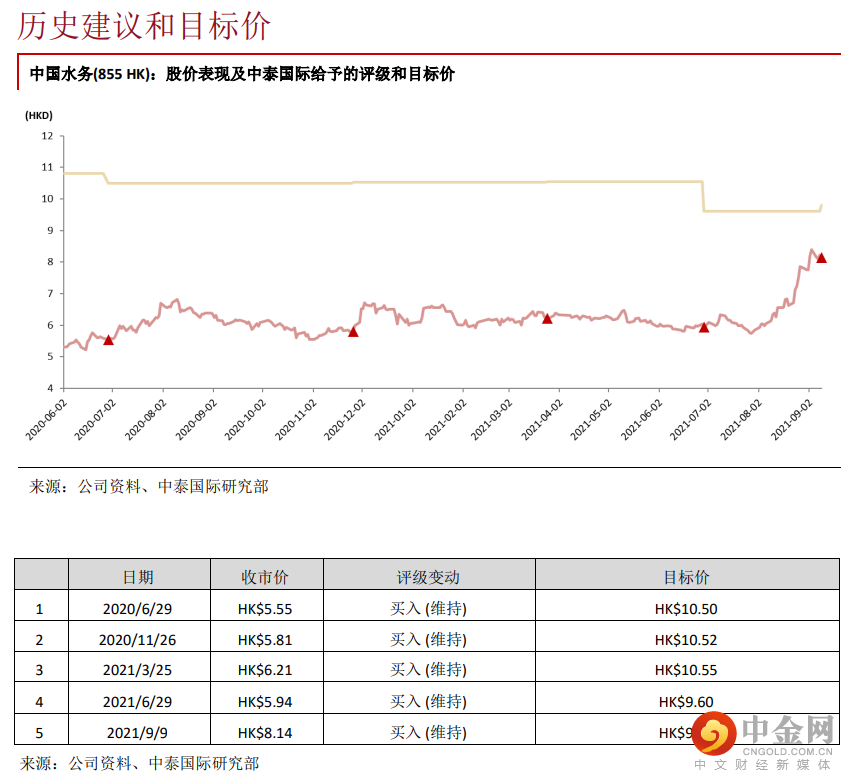Screen dimensions: 848x783
Task: Click the target price HK$10.52
Action: [686, 640]
